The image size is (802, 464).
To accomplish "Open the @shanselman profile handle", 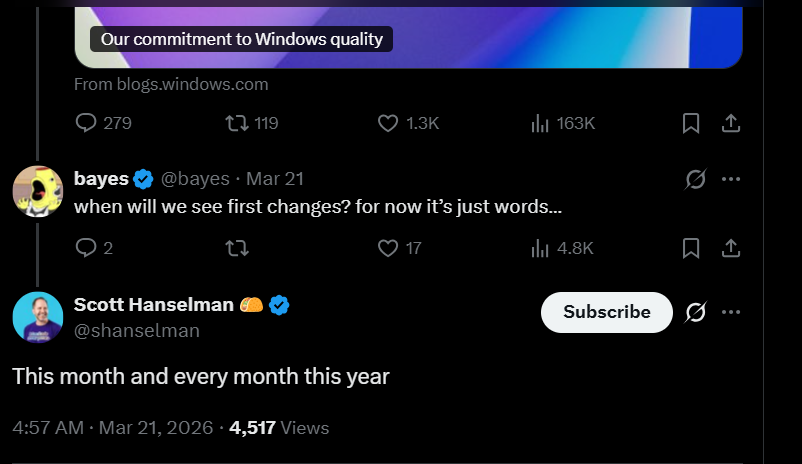I will (x=137, y=331).
